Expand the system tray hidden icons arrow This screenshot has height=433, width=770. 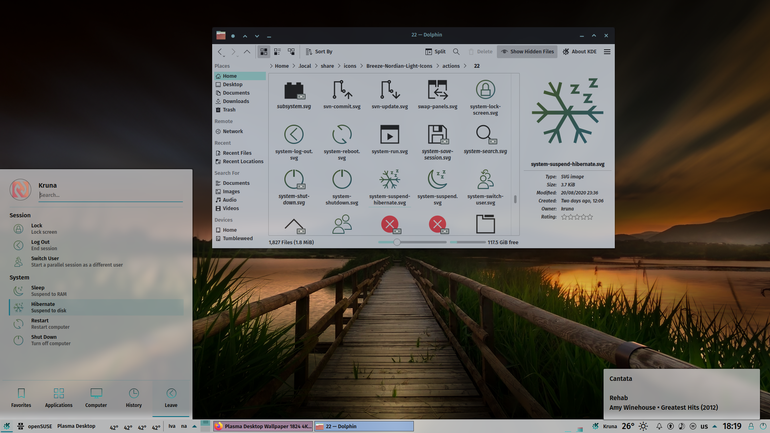[x=715, y=426]
